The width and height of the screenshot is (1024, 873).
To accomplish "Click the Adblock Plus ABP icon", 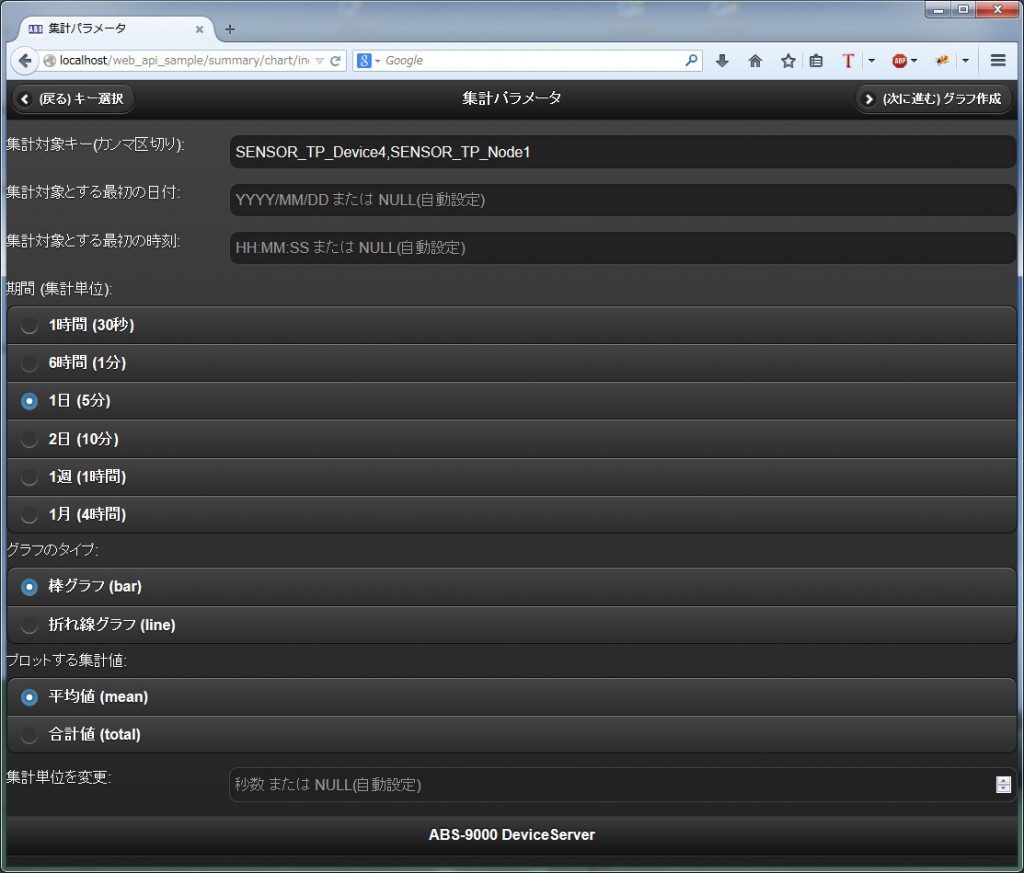I will 899,61.
